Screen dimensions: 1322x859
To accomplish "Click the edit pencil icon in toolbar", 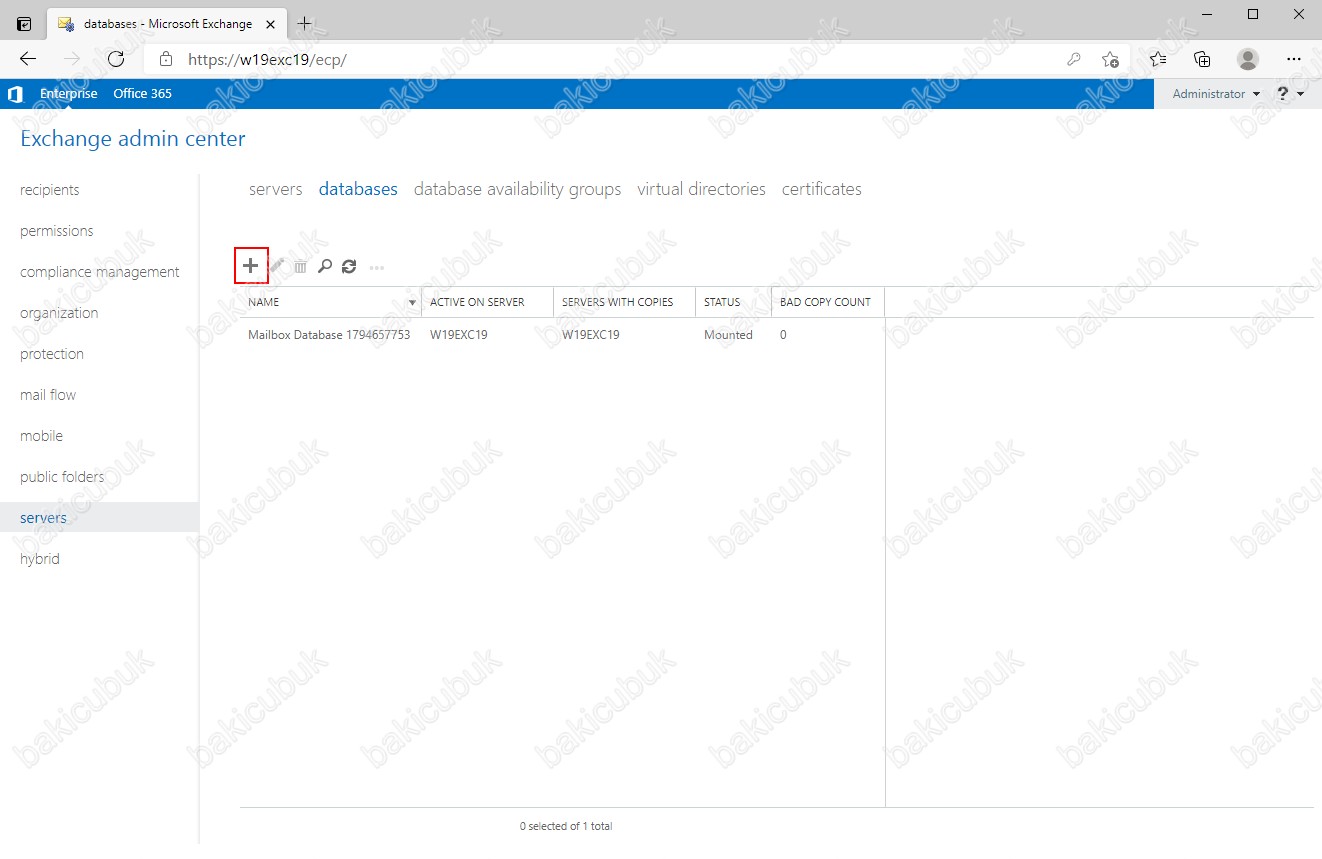I will click(277, 266).
